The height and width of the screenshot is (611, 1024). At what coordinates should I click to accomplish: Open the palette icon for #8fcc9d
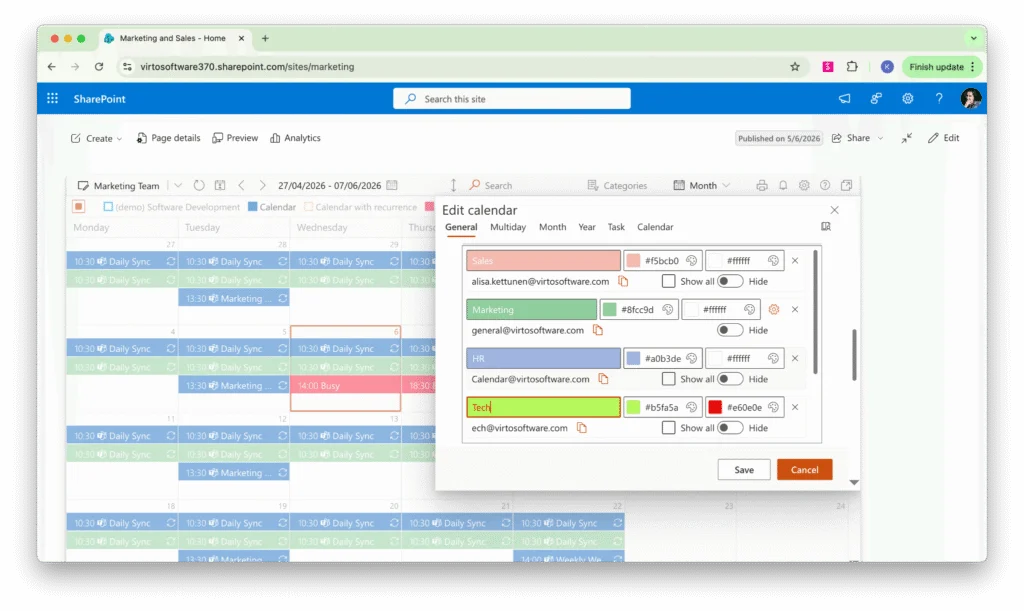pos(667,309)
